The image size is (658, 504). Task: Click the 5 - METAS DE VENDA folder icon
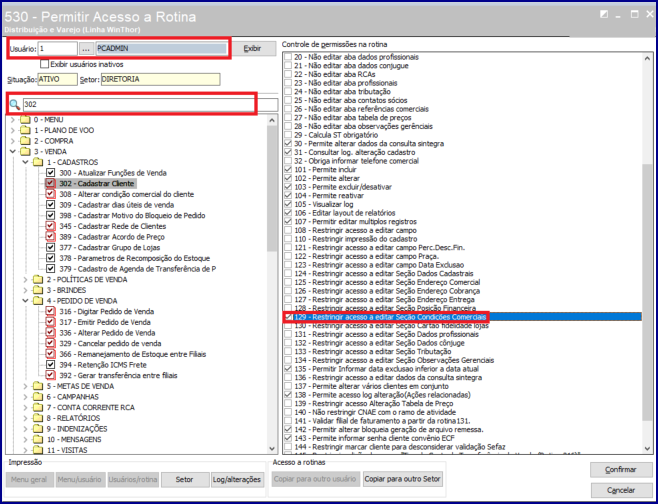coord(38,386)
